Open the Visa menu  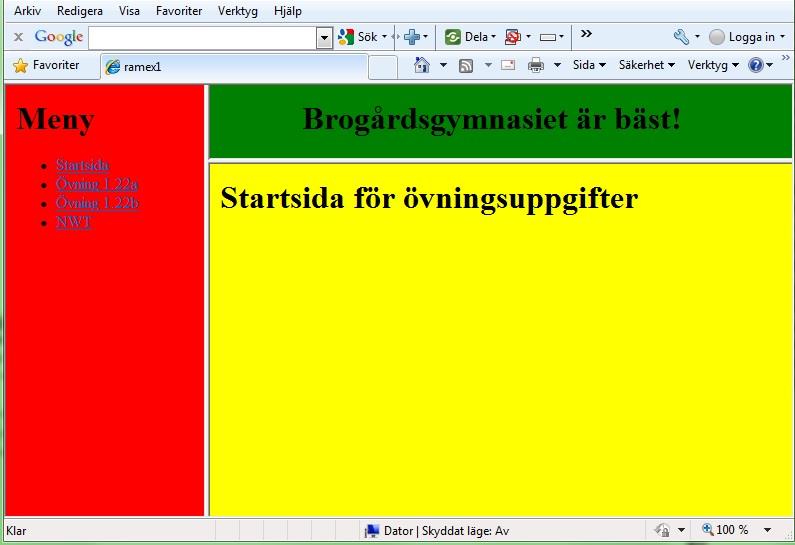(x=129, y=11)
